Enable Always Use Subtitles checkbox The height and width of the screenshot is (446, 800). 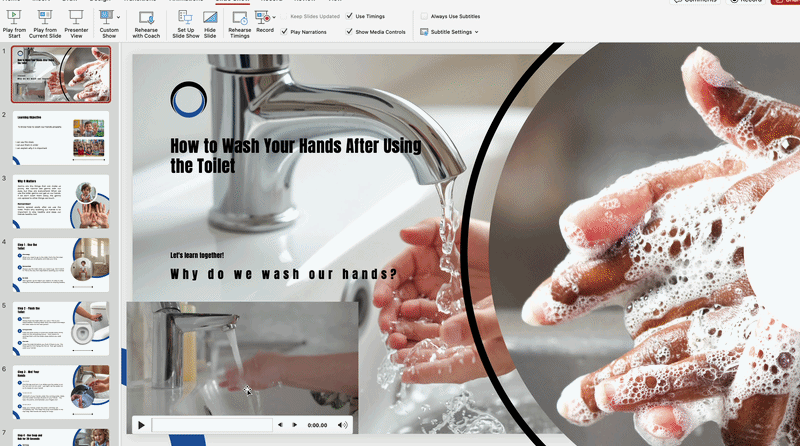click(x=424, y=16)
